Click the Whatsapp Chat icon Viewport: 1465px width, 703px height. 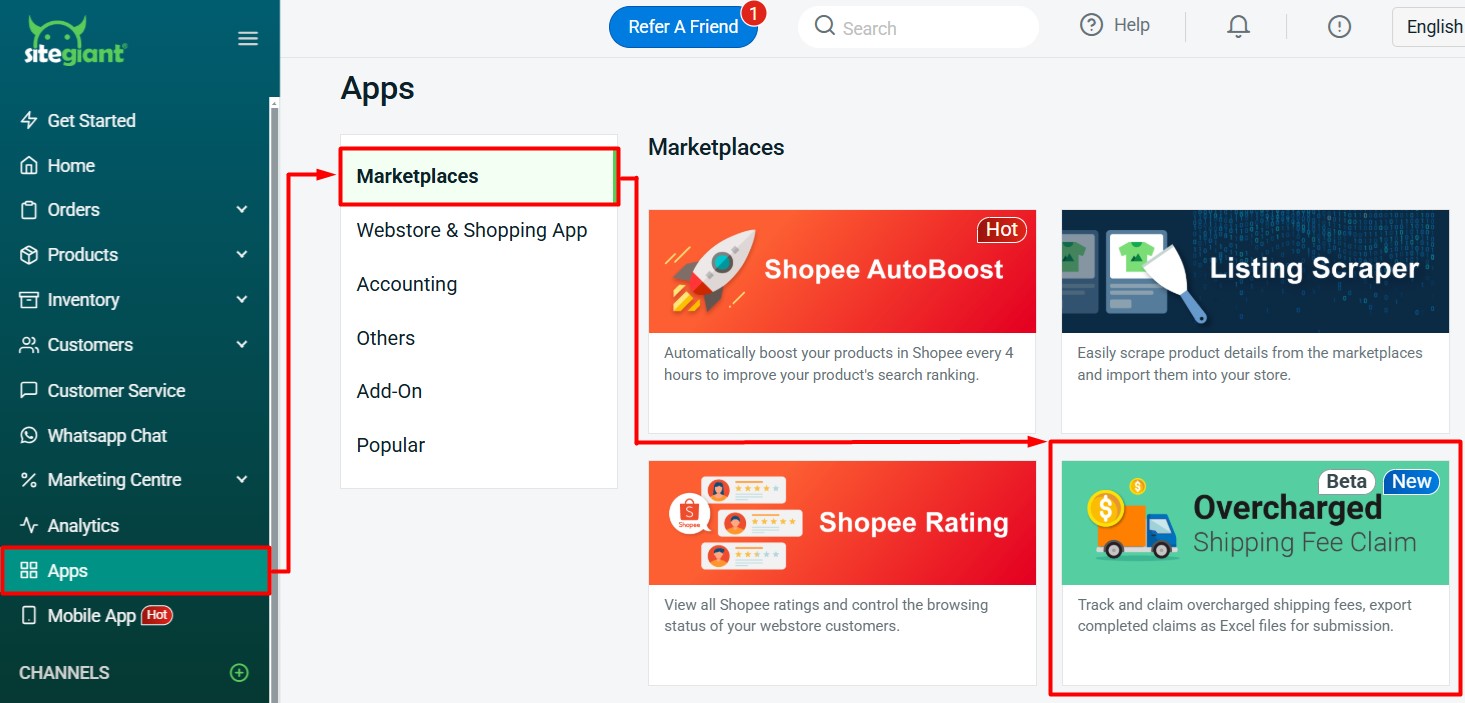tap(29, 435)
